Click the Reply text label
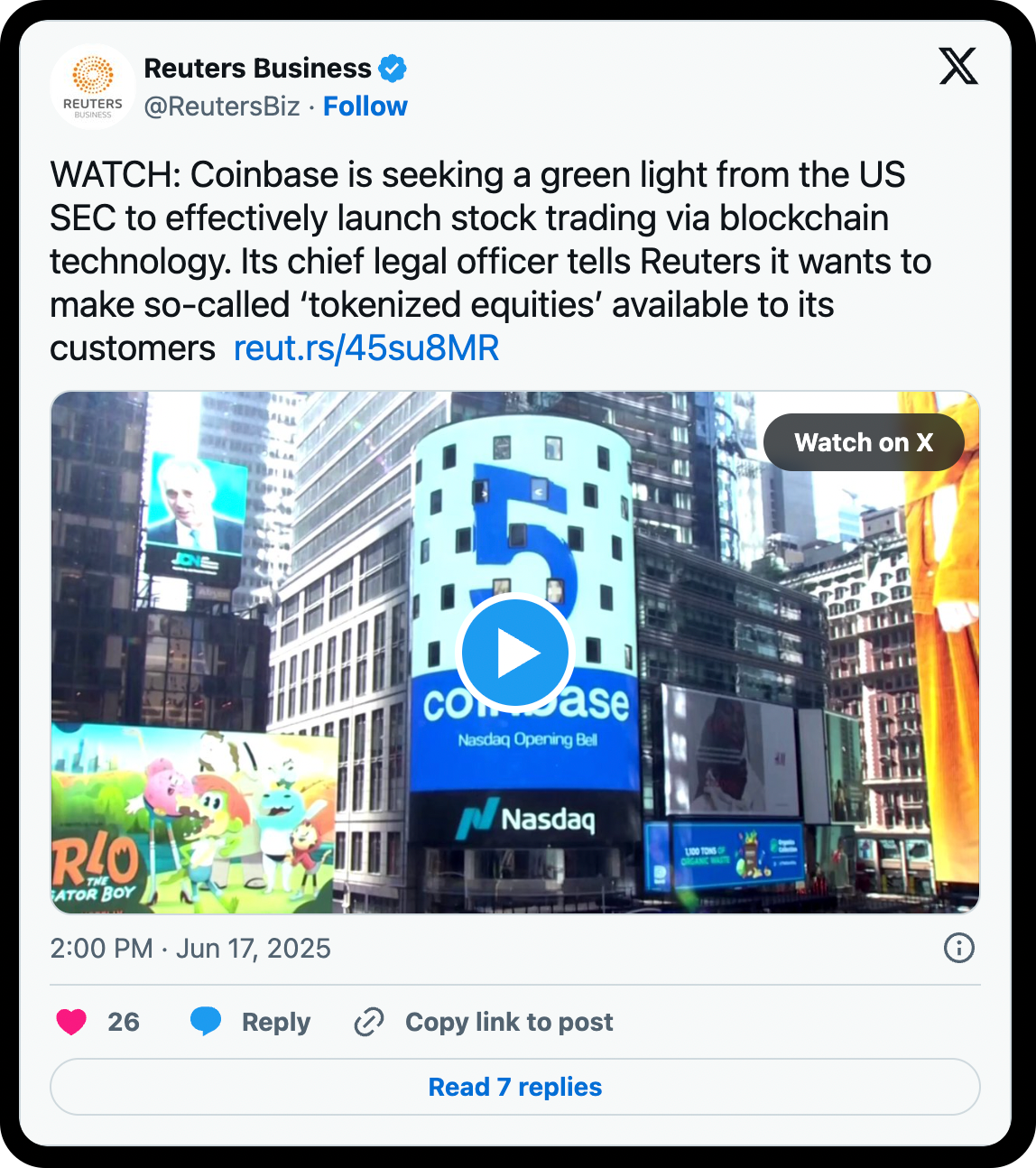Screen dimensions: 1036x1168 point(276,1022)
